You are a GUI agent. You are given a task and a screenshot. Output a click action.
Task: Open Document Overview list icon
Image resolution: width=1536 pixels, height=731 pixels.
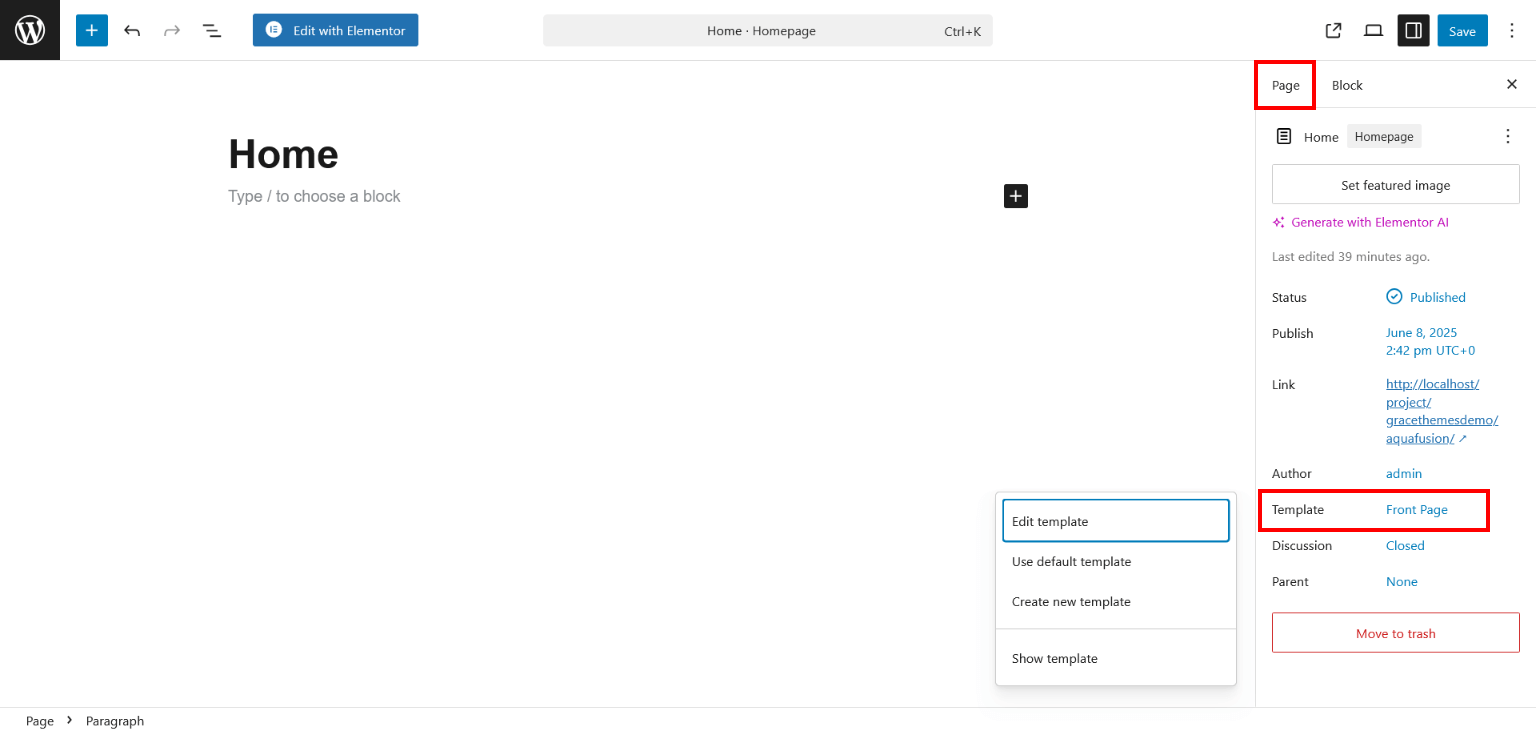pos(212,30)
